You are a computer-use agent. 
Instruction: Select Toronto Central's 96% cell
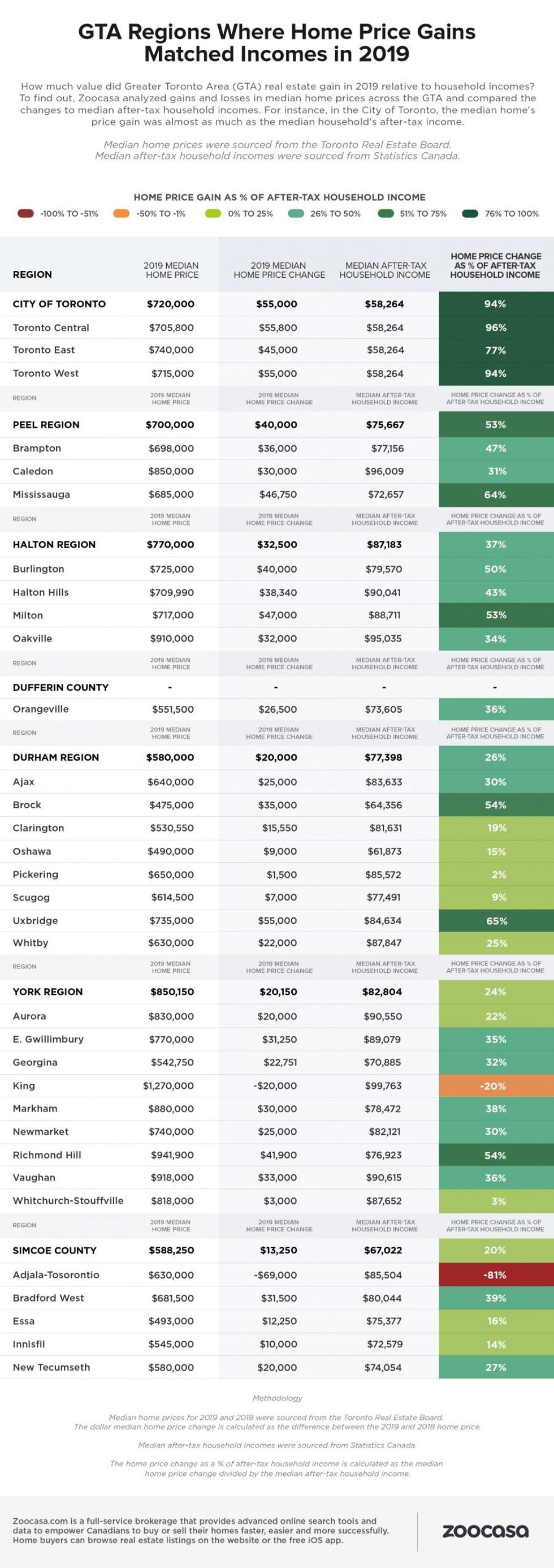click(496, 328)
